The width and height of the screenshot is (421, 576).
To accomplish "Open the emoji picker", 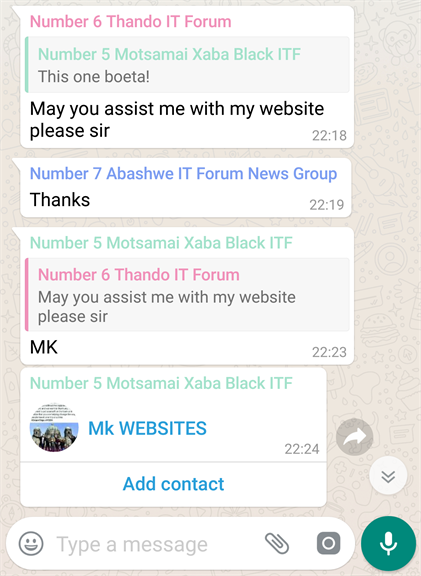I will tap(31, 544).
